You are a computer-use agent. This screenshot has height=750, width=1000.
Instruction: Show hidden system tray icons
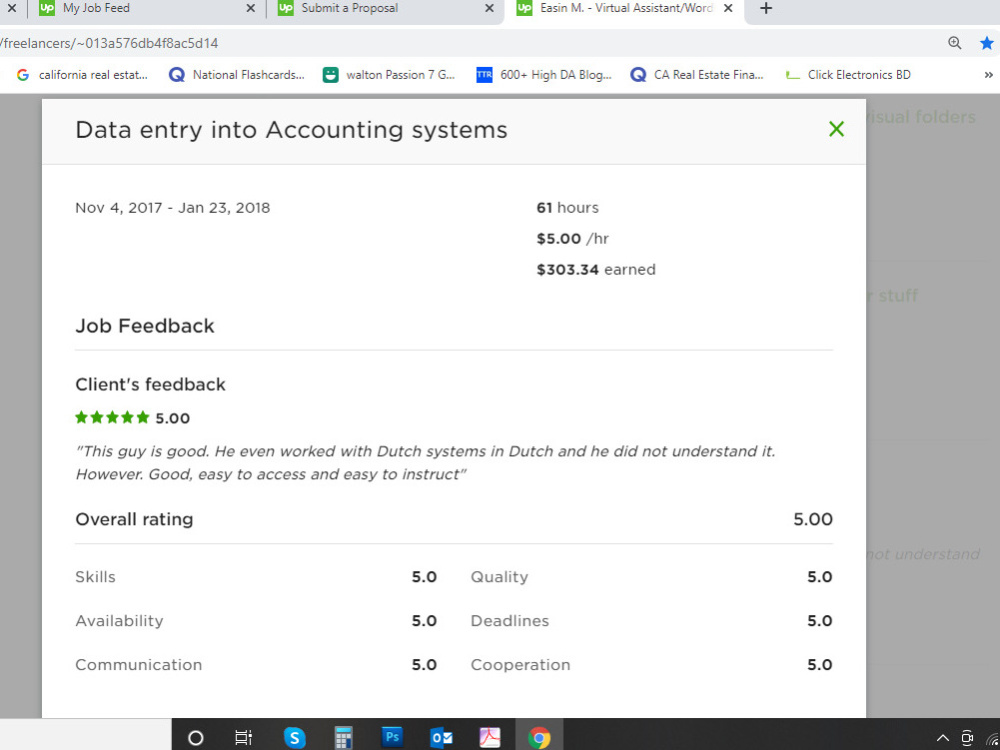[943, 739]
